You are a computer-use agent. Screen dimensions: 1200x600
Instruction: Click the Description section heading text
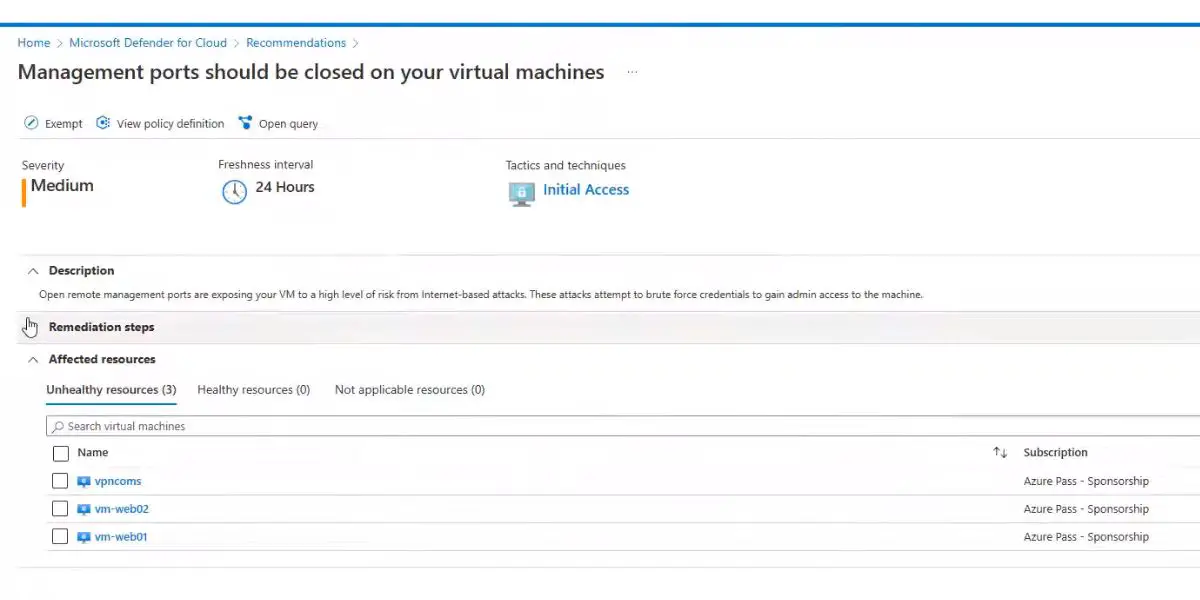coord(81,271)
